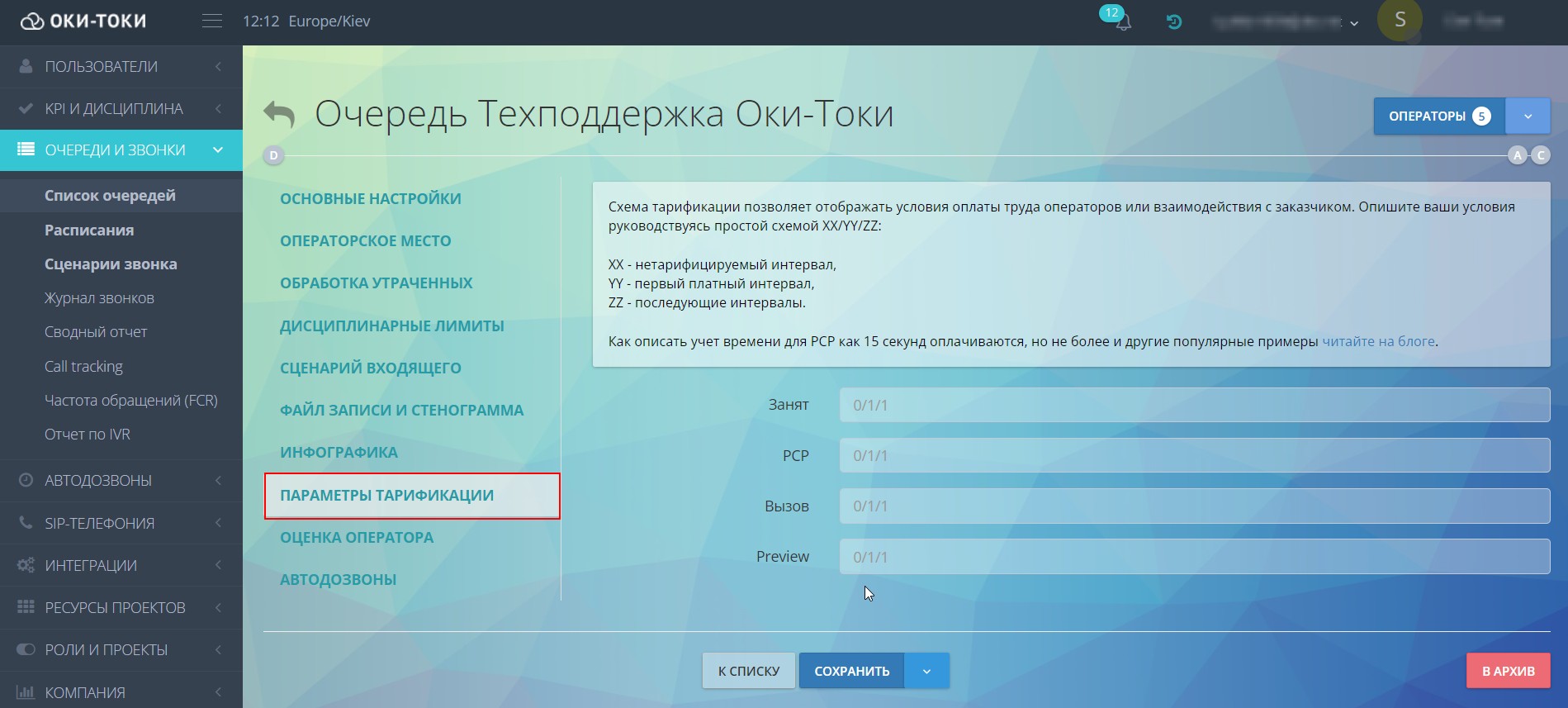Toggle the hamburger sidebar menu
The image size is (1568, 708).
[x=212, y=21]
